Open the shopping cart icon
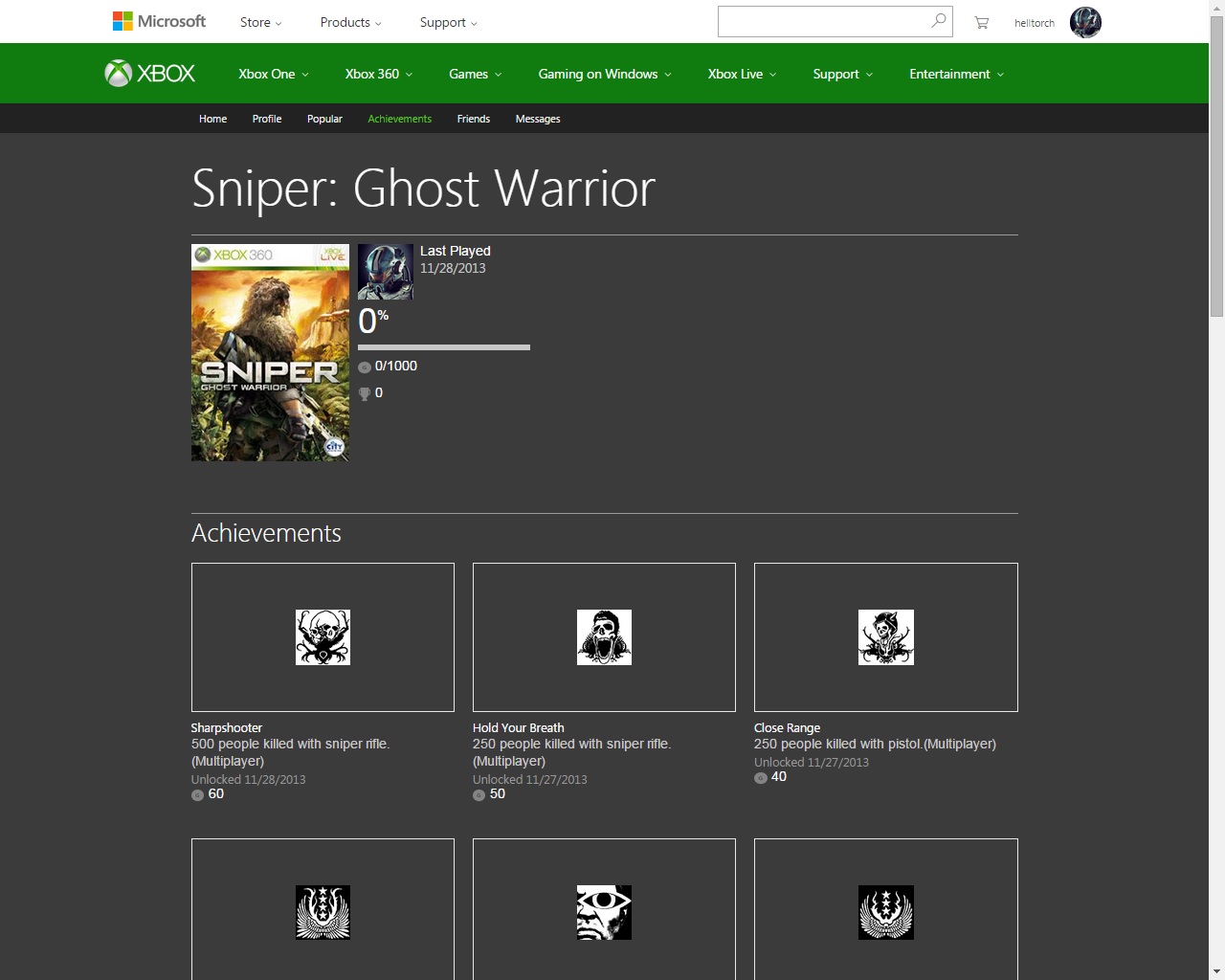The width and height of the screenshot is (1225, 980). click(982, 22)
